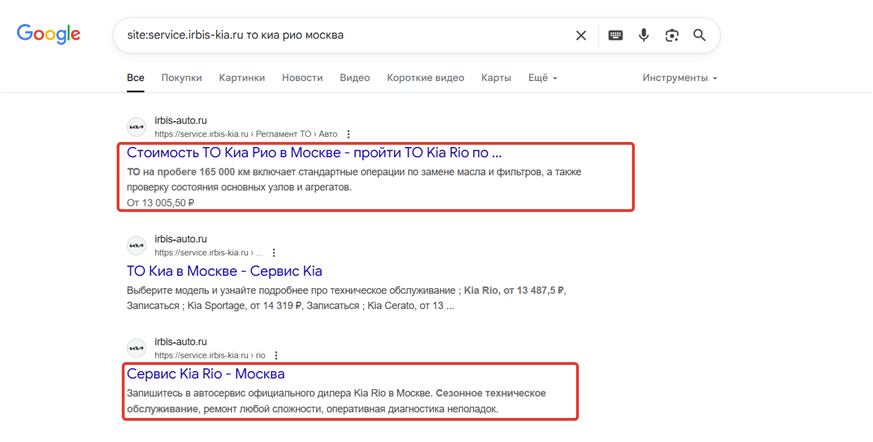Open three-dot menu for third result
The width and height of the screenshot is (873, 442).
click(275, 355)
